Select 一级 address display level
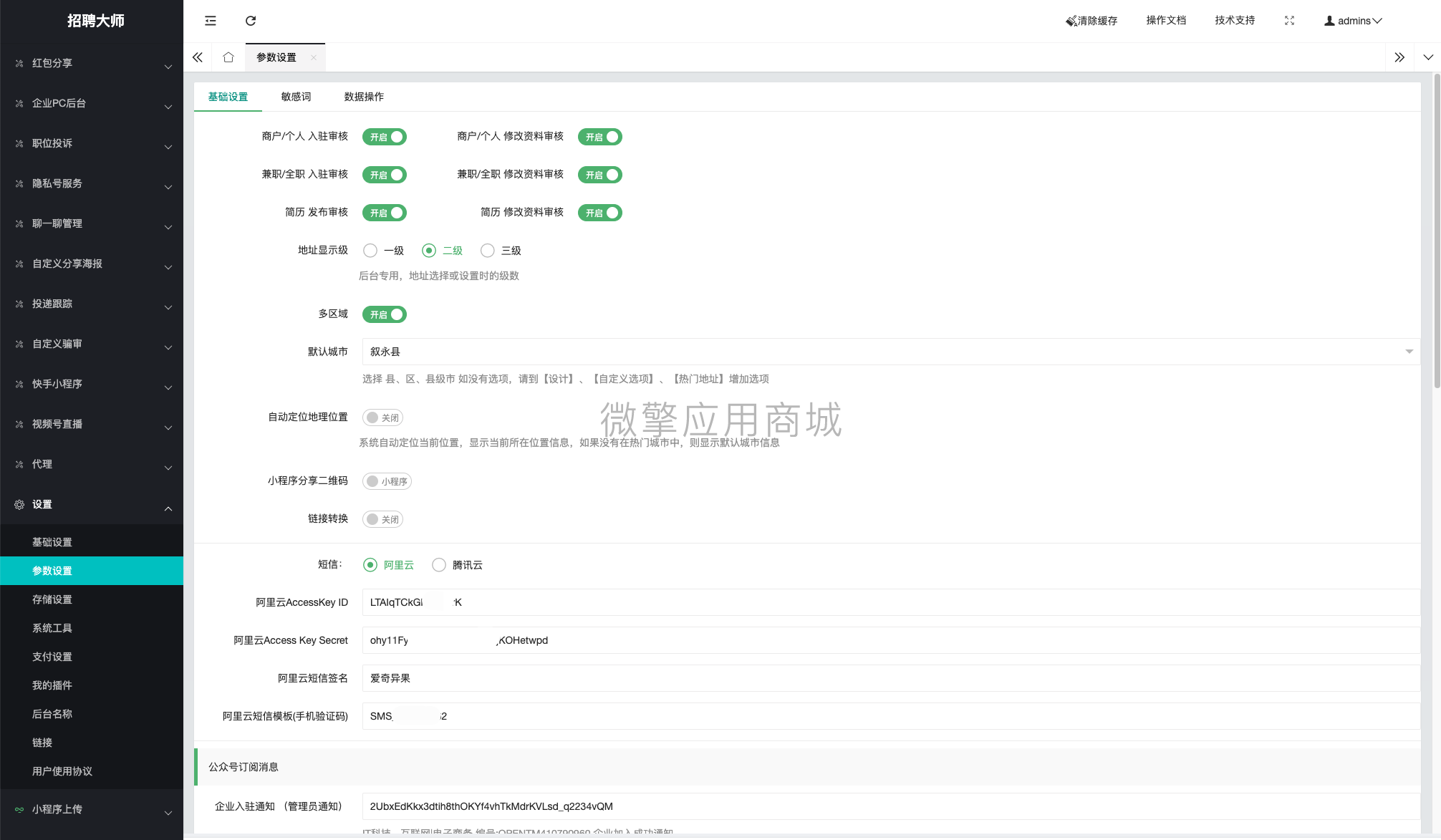 370,251
